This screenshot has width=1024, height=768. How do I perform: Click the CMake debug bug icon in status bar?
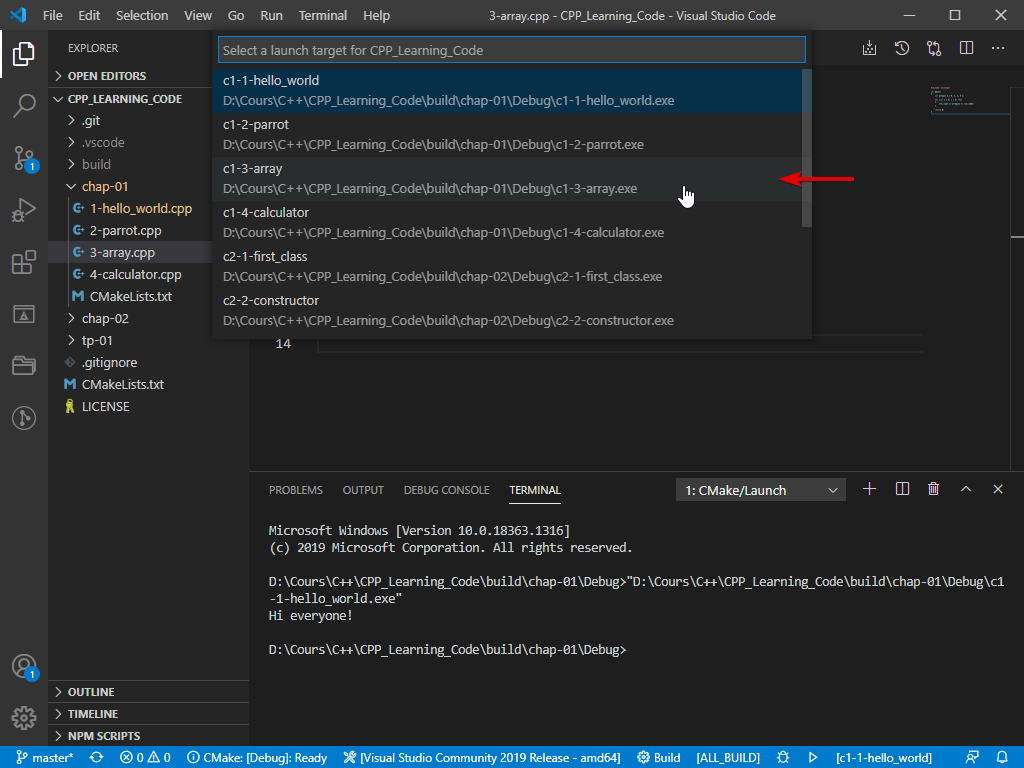(x=783, y=758)
